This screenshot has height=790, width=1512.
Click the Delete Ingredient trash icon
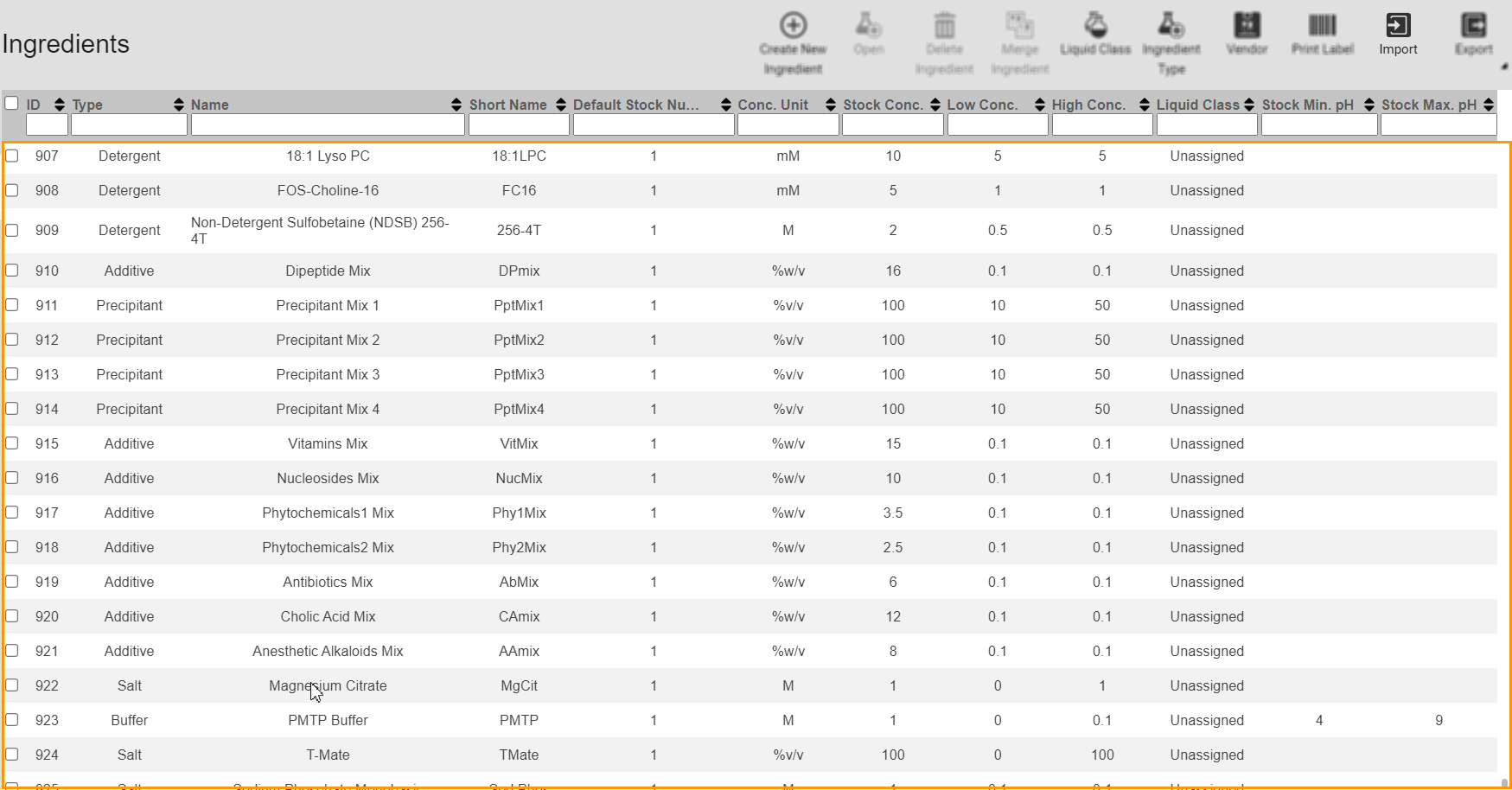944,26
